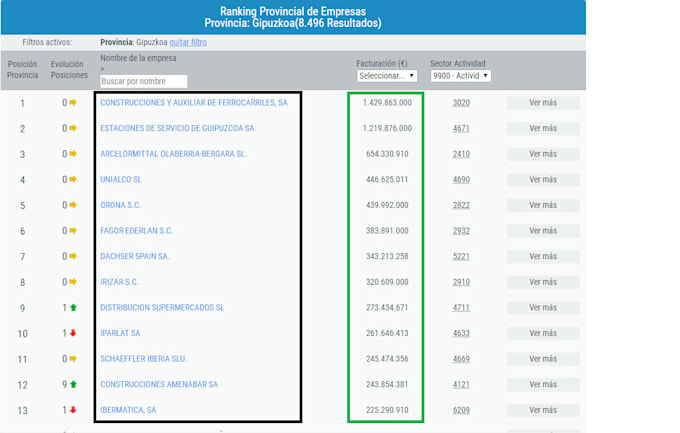Click the red down arrow in Iparlat row

(x=73, y=333)
